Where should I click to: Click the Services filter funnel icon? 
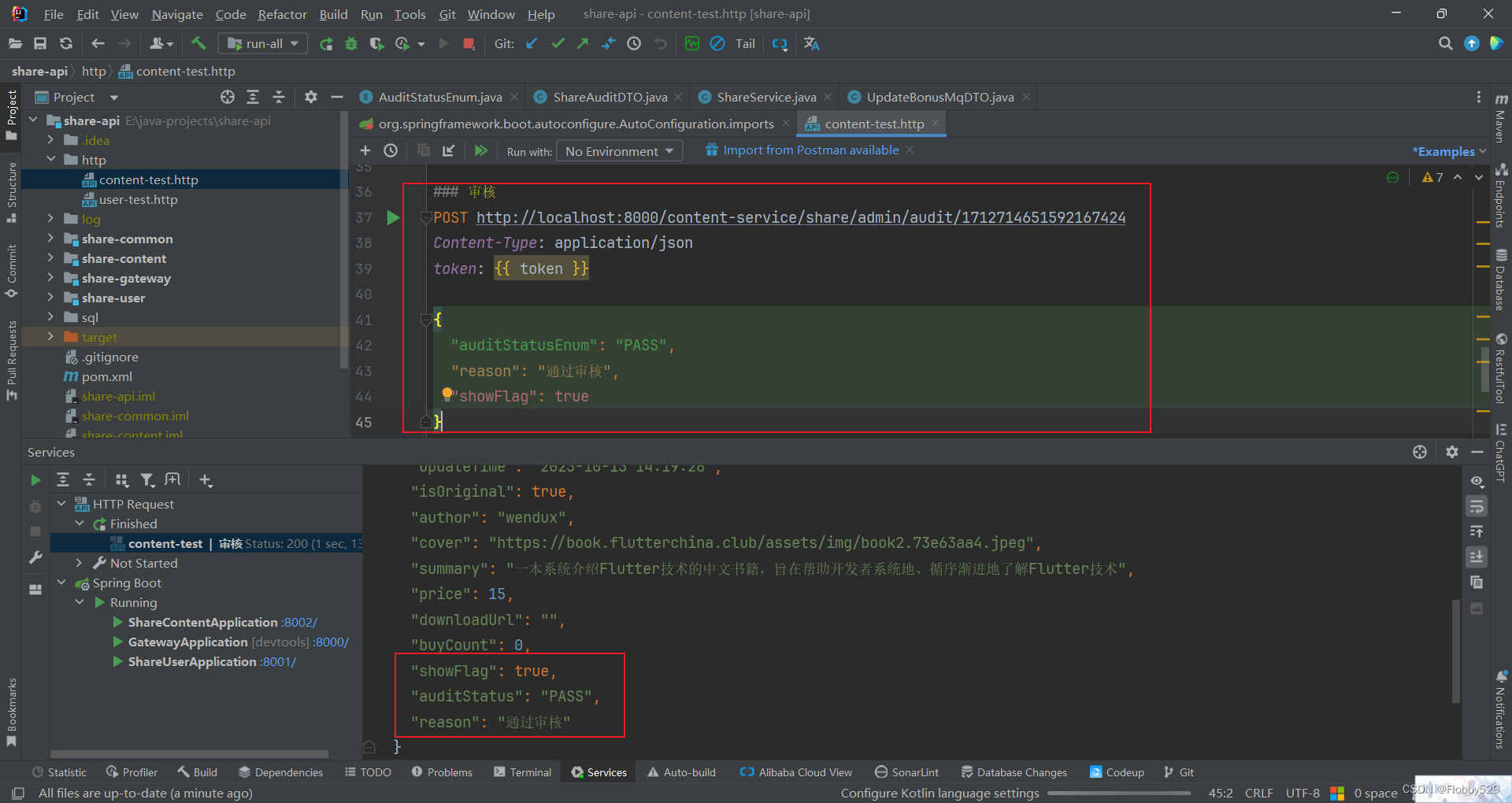(146, 480)
